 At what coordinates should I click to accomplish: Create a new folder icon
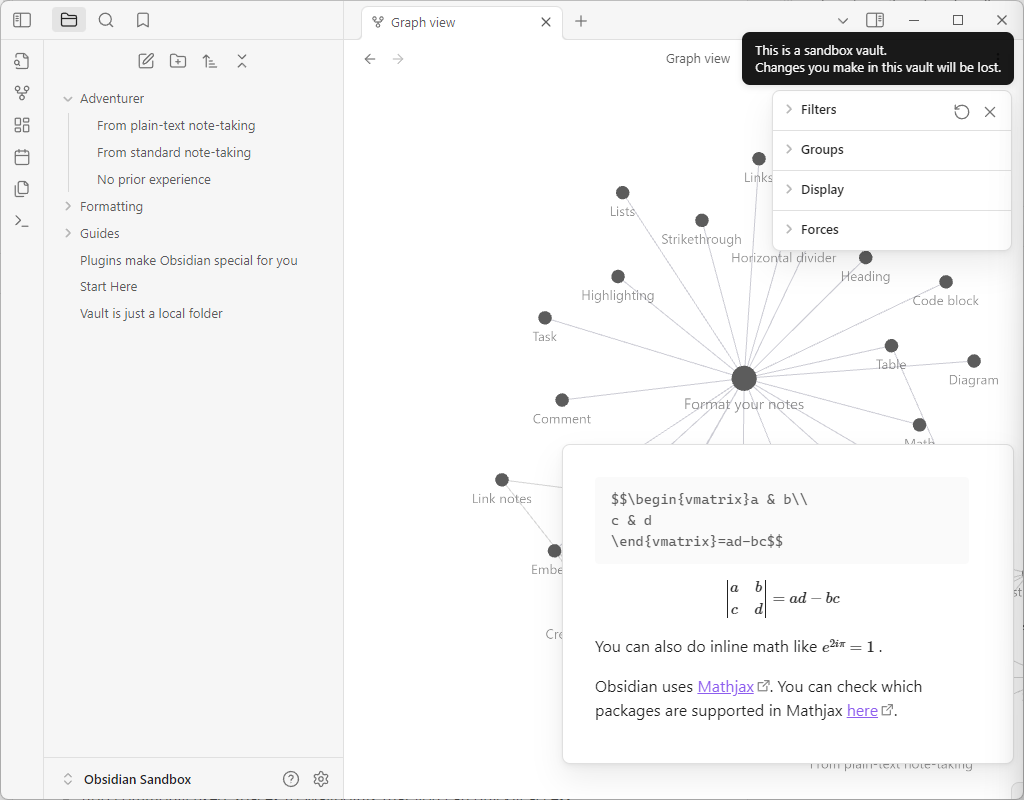pos(178,61)
